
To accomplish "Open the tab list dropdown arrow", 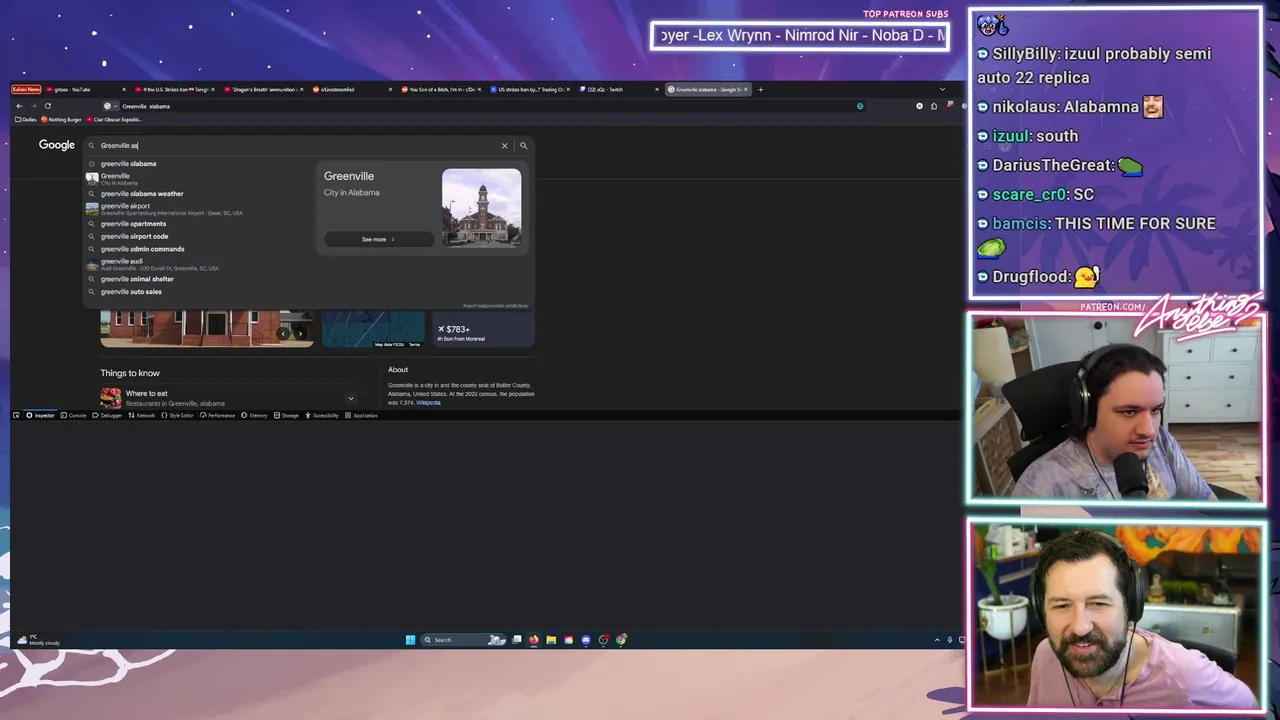I will (x=941, y=90).
